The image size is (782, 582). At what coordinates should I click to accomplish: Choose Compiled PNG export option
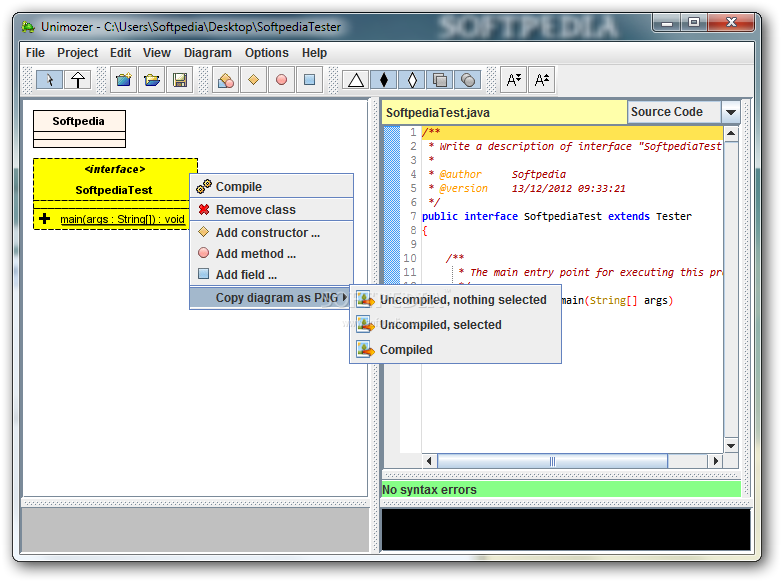click(455, 350)
